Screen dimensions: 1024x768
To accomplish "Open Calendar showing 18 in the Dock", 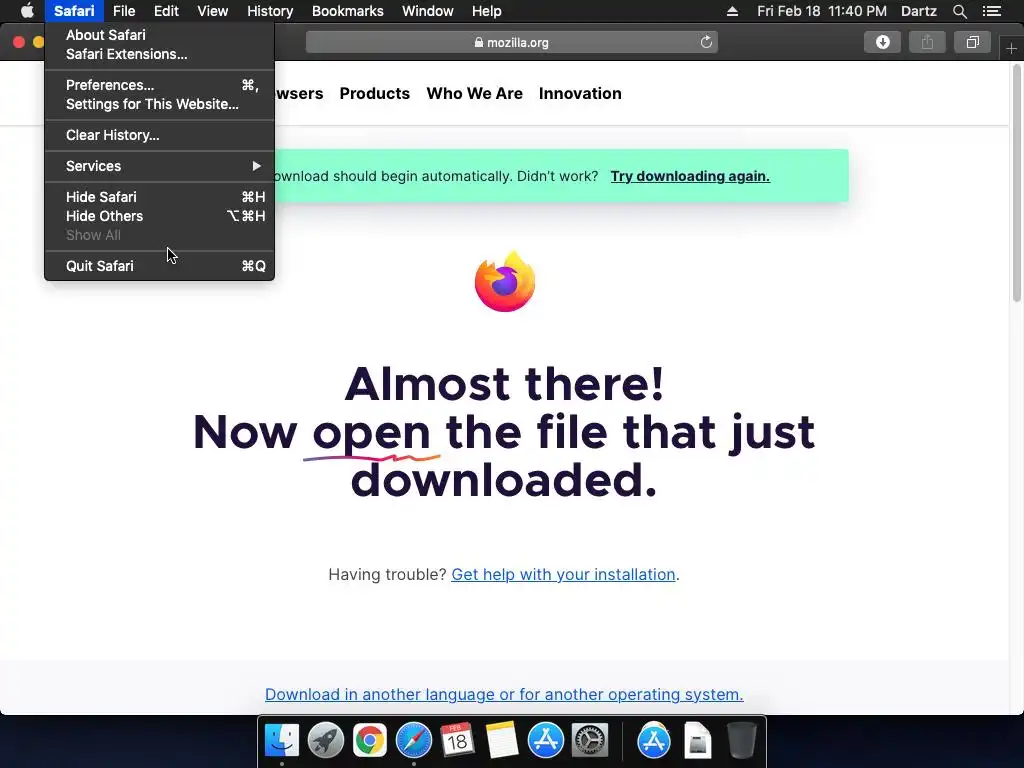I will click(457, 741).
